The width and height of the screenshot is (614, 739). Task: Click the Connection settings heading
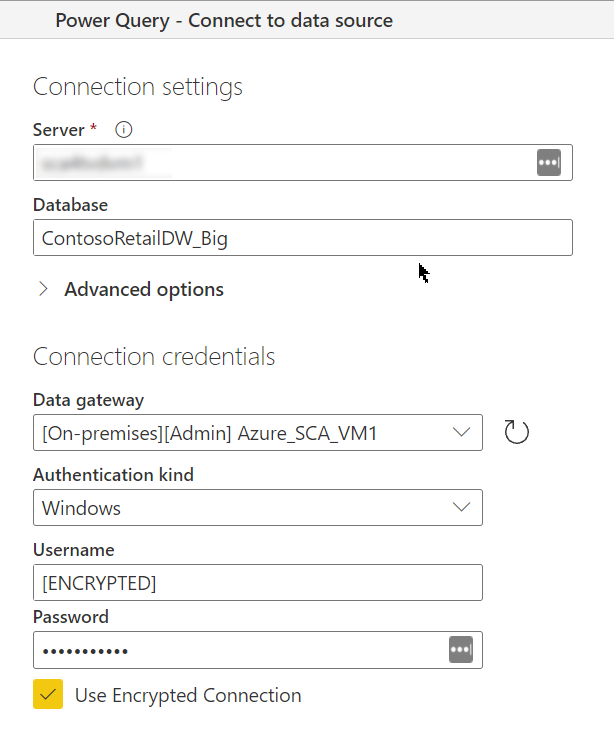138,87
